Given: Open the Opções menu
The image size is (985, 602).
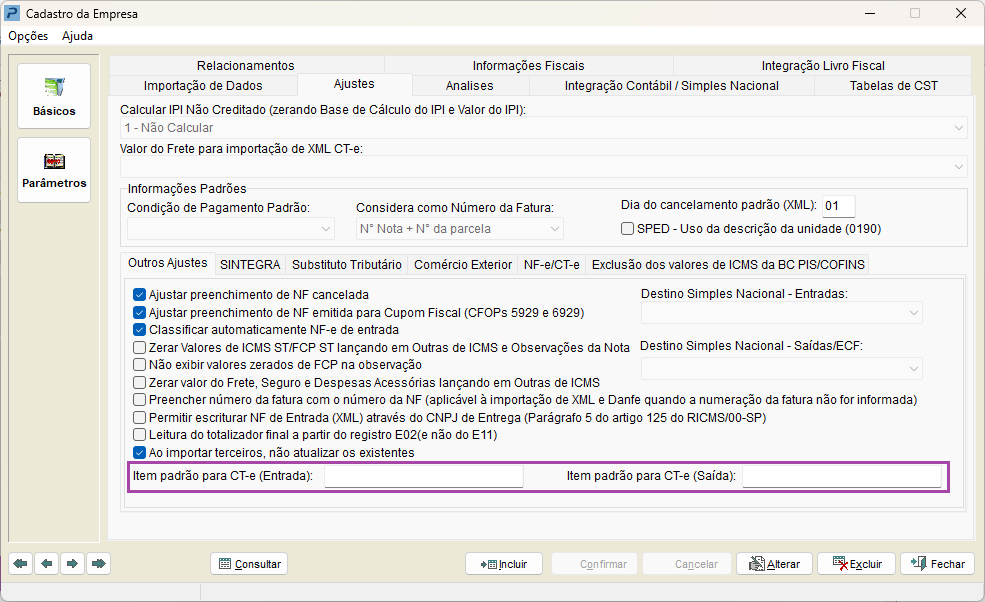Looking at the screenshot, I should point(28,36).
